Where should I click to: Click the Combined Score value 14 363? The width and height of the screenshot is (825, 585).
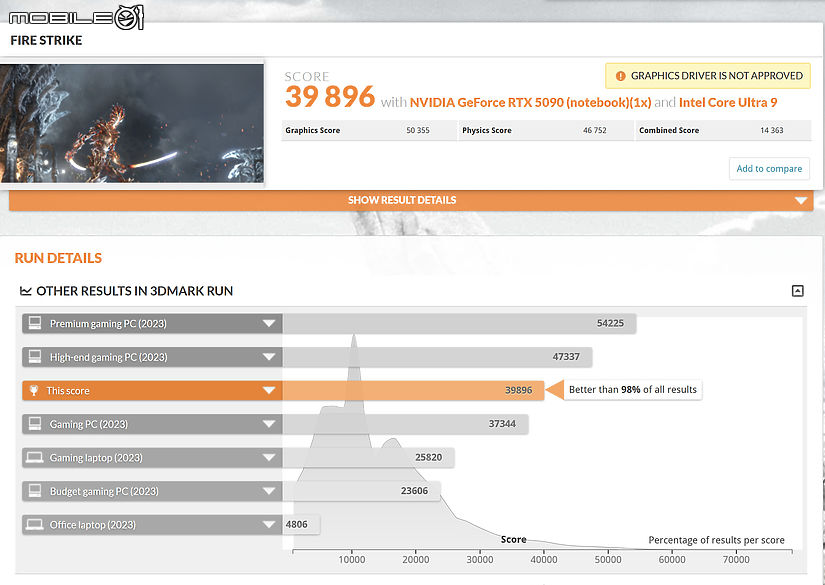[x=771, y=130]
